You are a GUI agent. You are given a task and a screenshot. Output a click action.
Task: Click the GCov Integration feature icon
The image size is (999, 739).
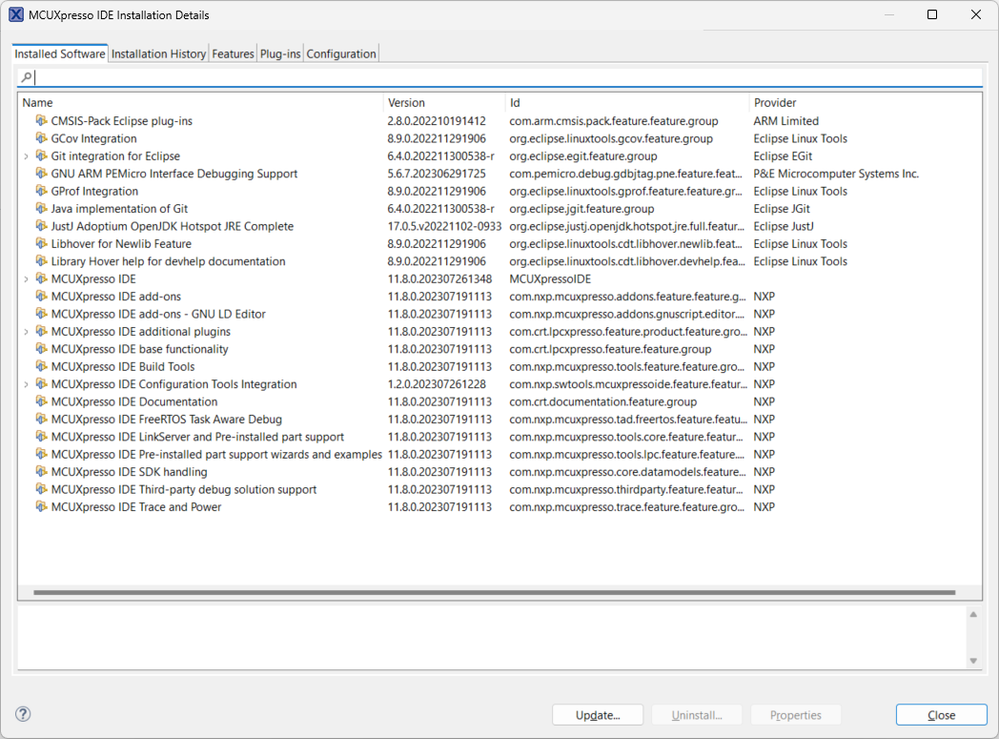click(41, 138)
